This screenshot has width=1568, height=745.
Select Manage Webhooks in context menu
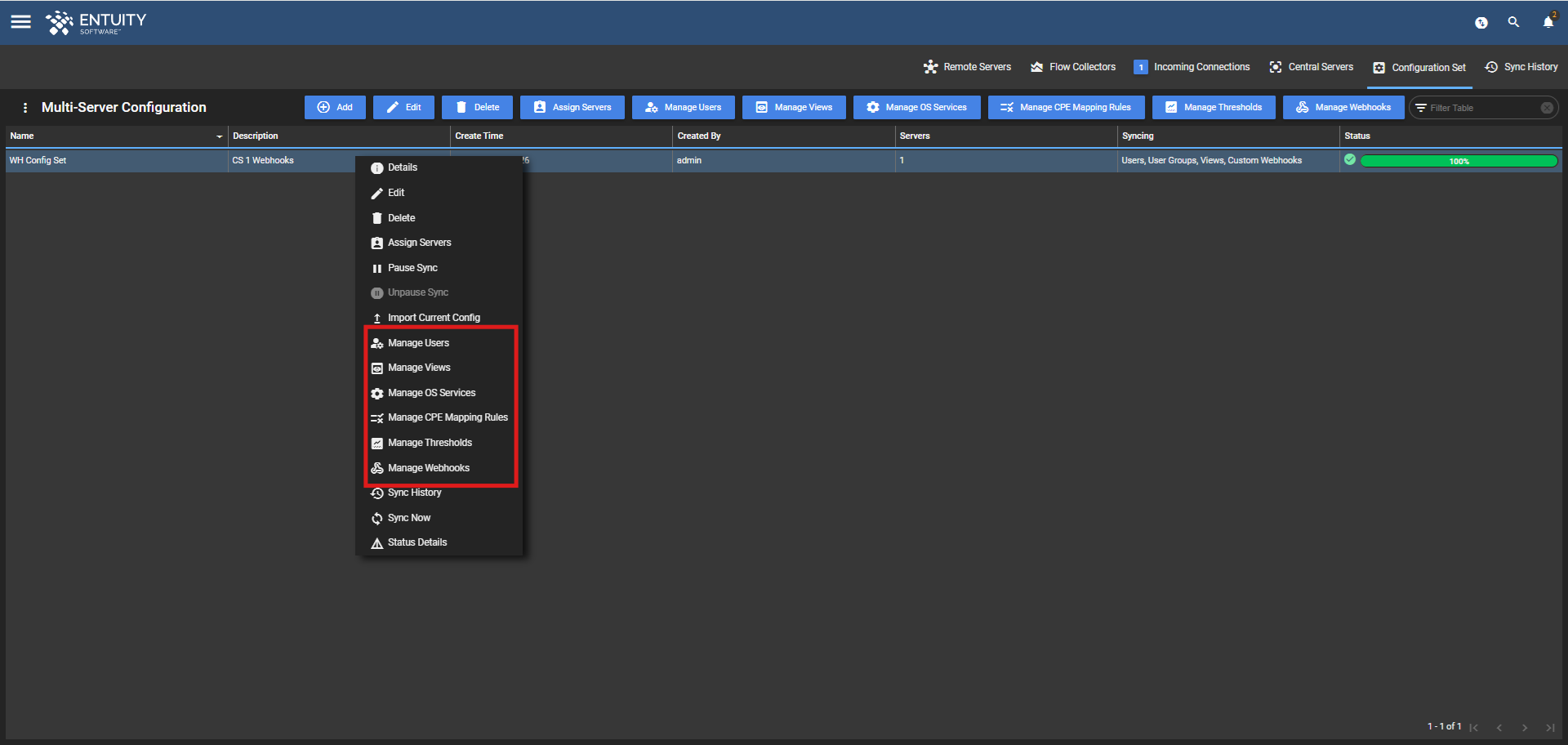click(439, 468)
